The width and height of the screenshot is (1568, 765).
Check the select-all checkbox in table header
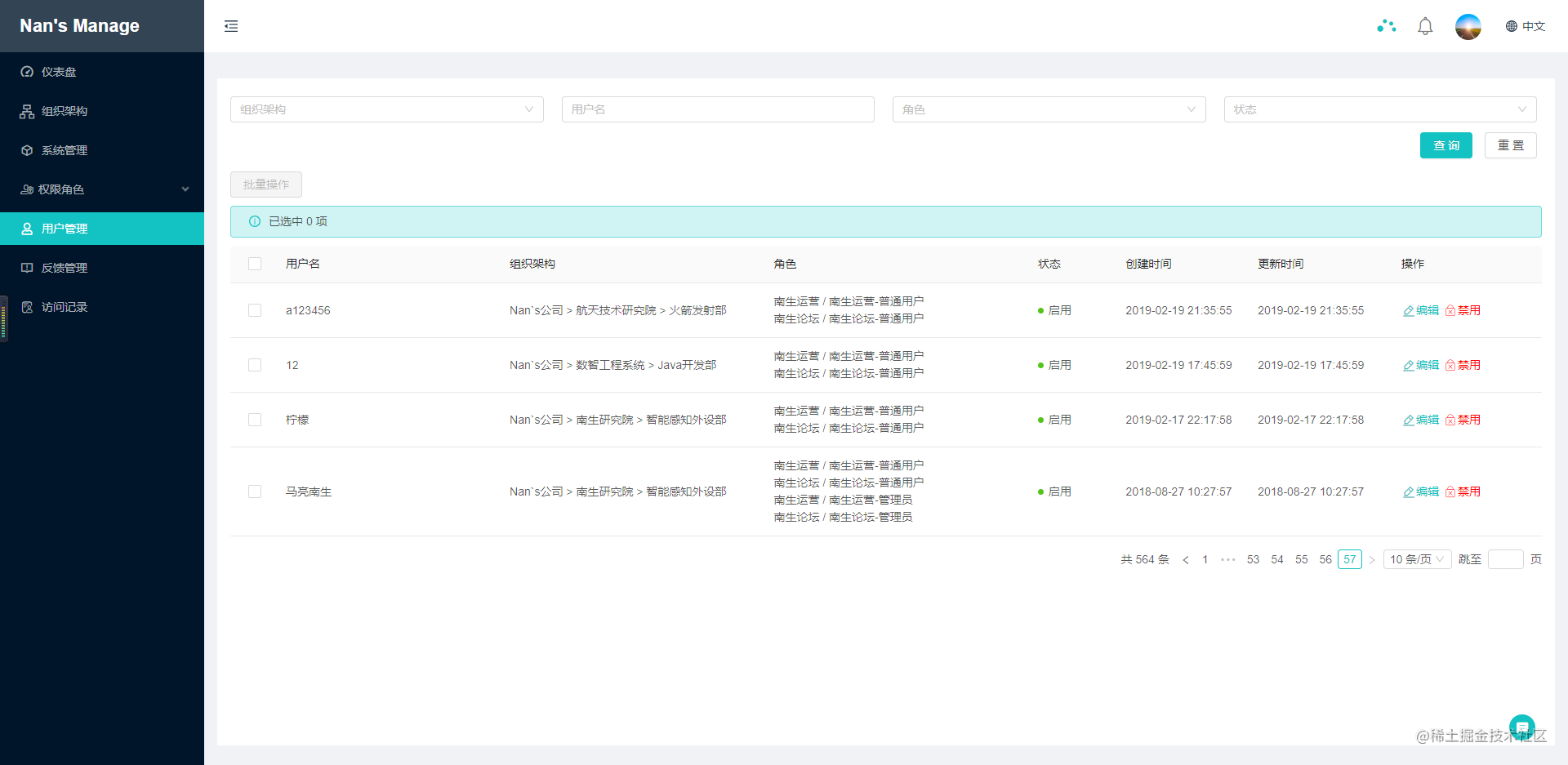pos(254,264)
